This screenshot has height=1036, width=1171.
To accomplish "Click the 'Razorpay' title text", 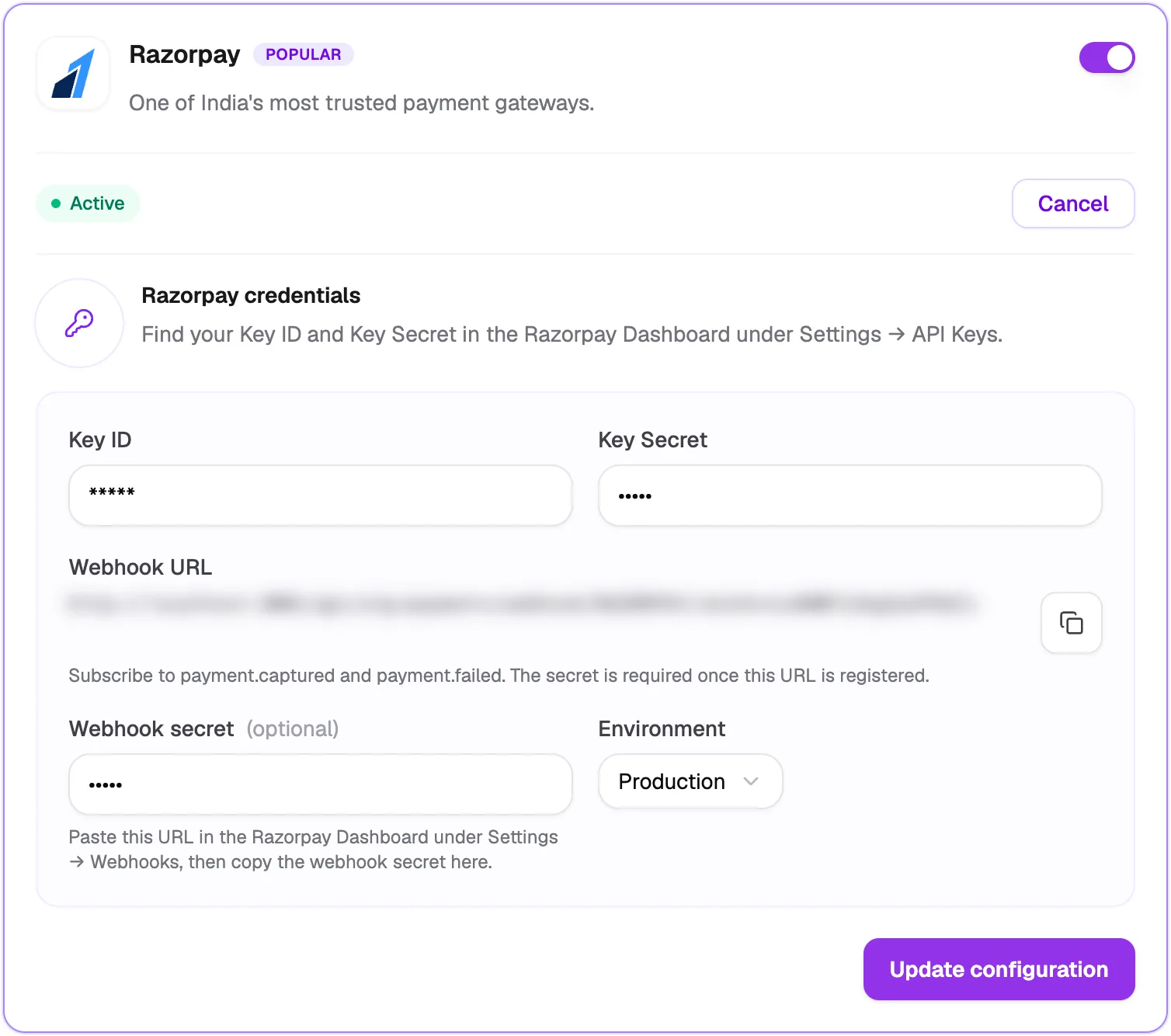I will point(185,55).
